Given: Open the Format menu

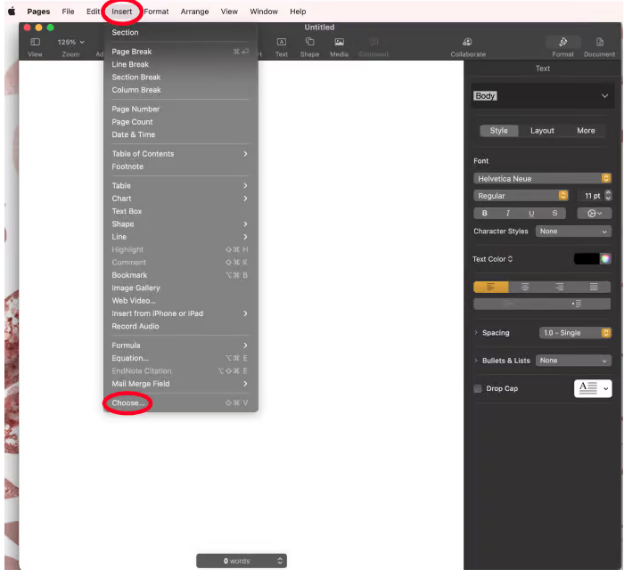Looking at the screenshot, I should pyautogui.click(x=156, y=12).
